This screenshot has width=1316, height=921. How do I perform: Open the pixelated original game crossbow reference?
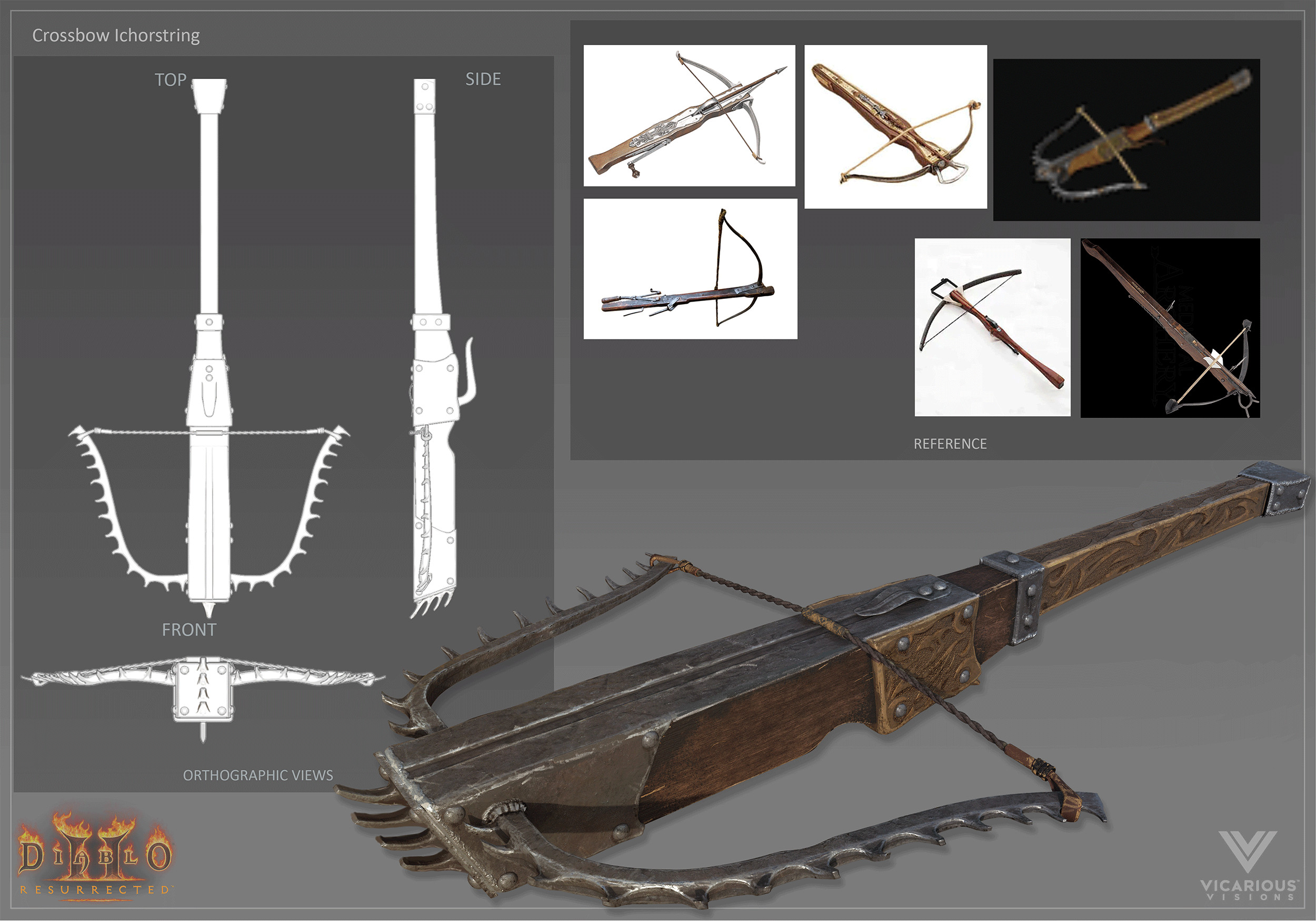[x=1126, y=140]
